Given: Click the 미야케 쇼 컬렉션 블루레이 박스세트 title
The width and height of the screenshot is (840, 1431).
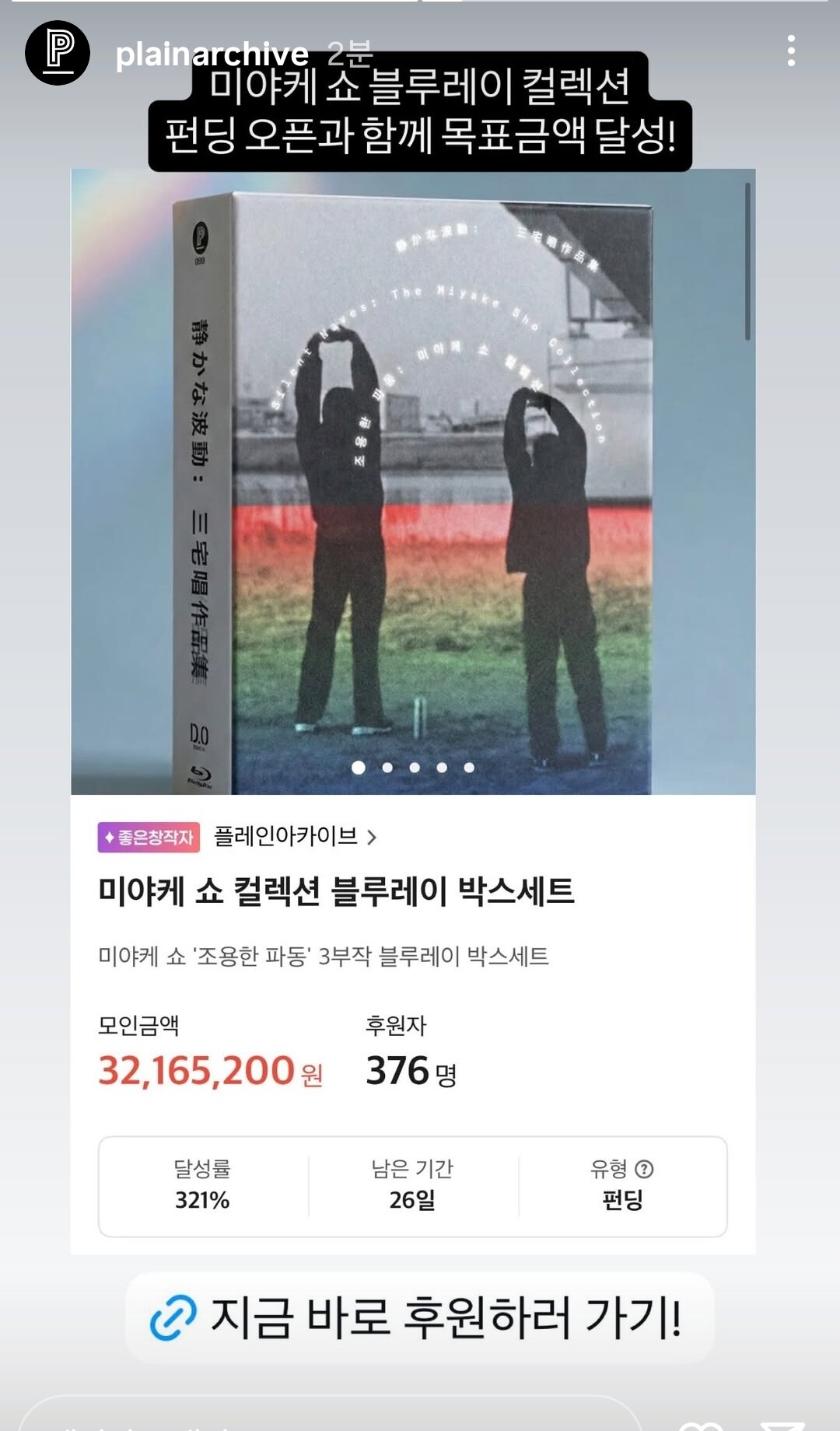Looking at the screenshot, I should tap(336, 890).
